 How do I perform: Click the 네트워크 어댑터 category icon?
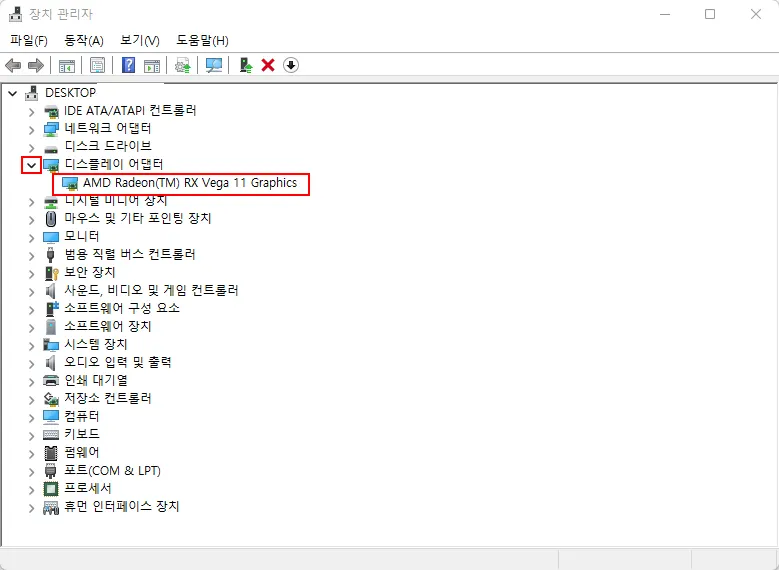pyautogui.click(x=51, y=129)
